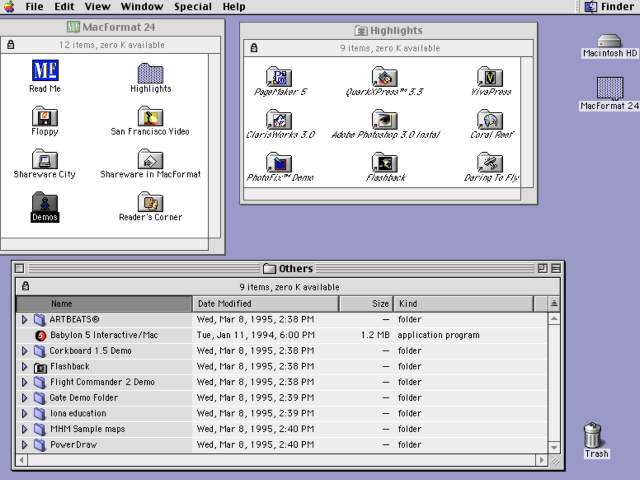Select the Demos folder icon
Image resolution: width=640 pixels, height=480 pixels.
[x=44, y=202]
